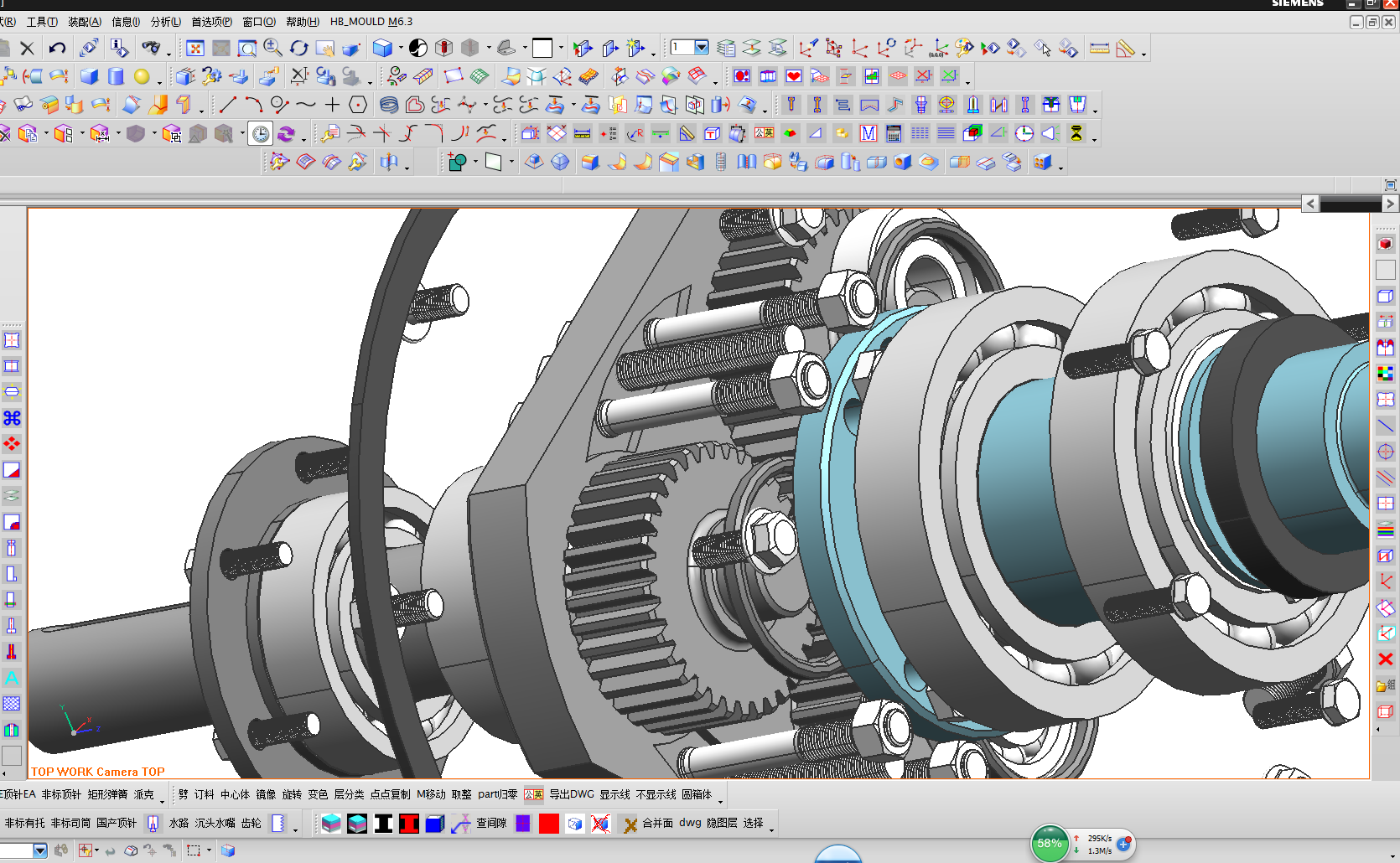Open the work layer number dropdown
Image resolution: width=1400 pixels, height=863 pixels.
tap(702, 47)
